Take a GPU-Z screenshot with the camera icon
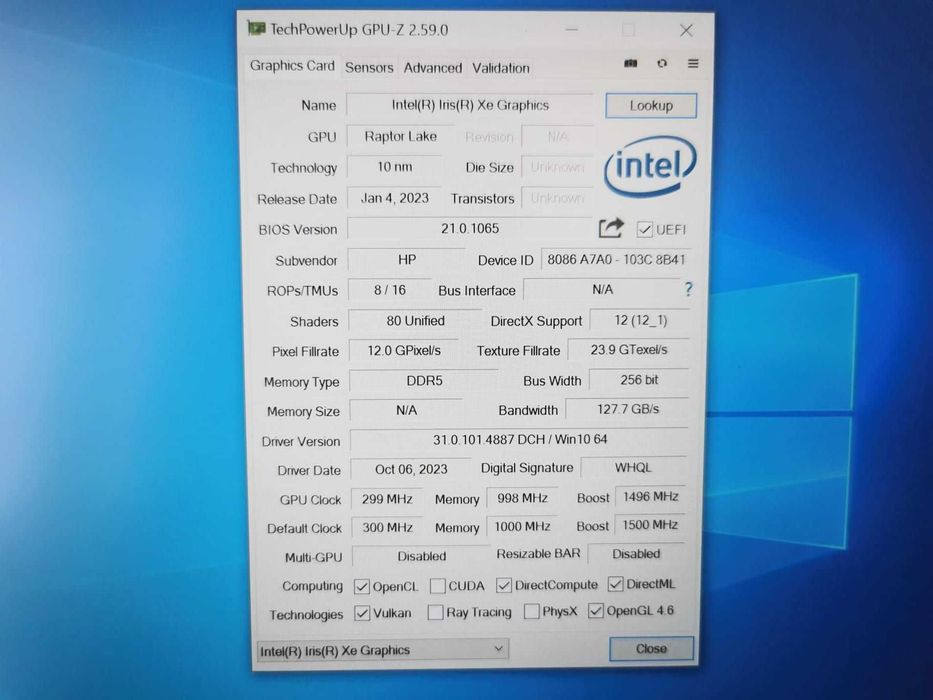The width and height of the screenshot is (933, 700). pyautogui.click(x=631, y=64)
